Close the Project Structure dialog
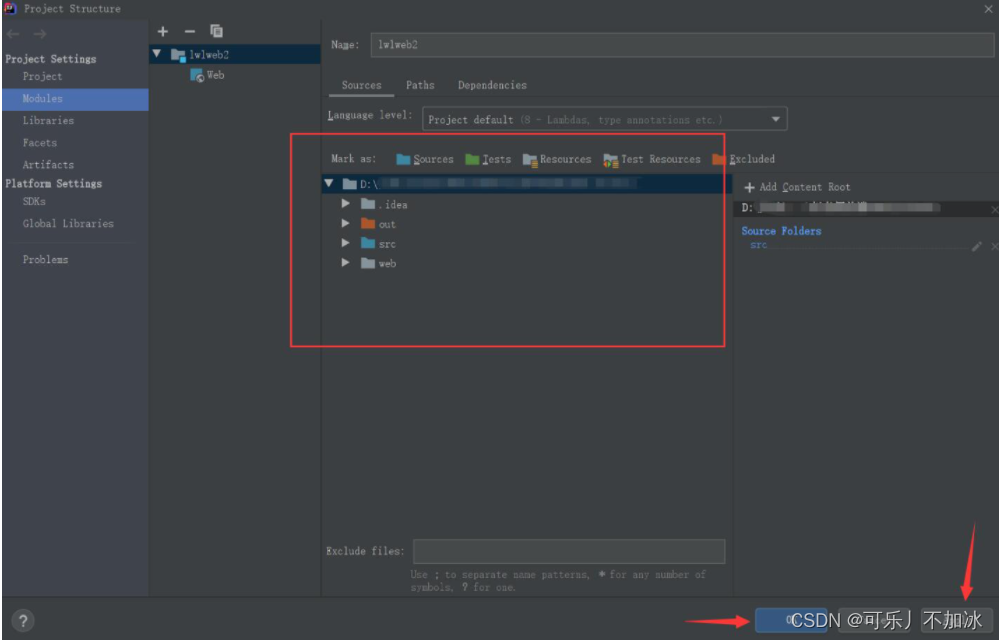The image size is (999, 640). click(x=988, y=9)
